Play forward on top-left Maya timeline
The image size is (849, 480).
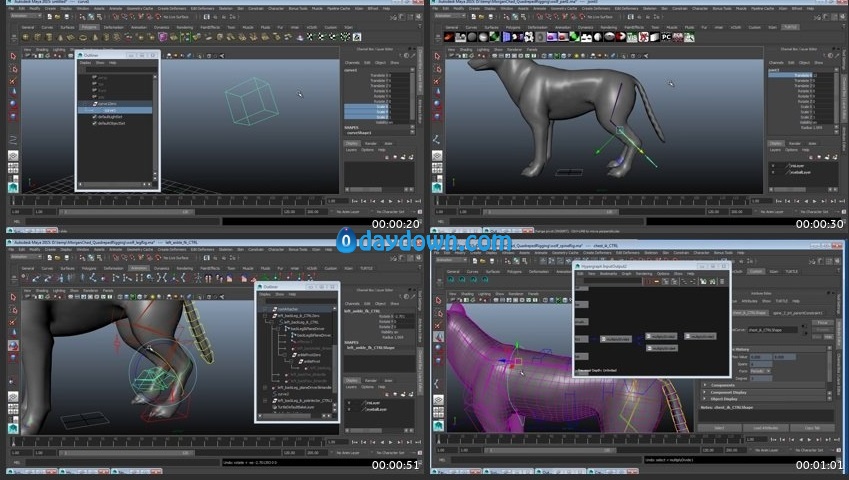tap(391, 201)
